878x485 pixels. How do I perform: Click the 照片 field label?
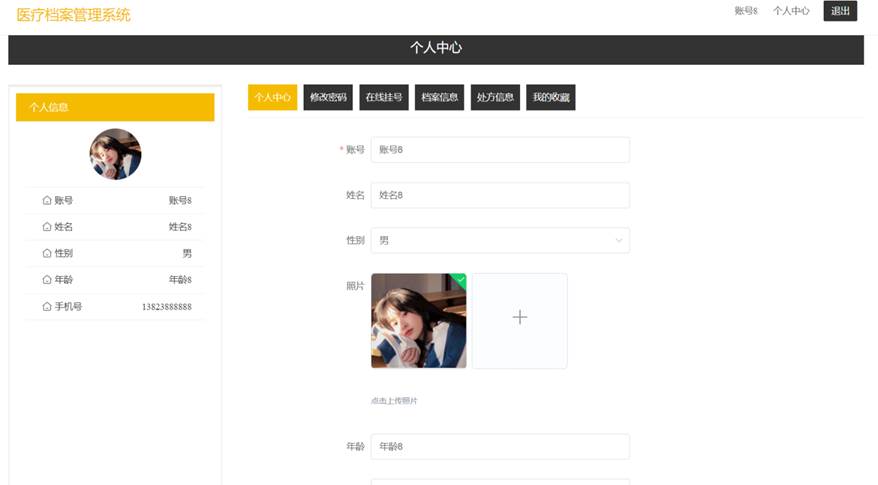pyautogui.click(x=355, y=286)
